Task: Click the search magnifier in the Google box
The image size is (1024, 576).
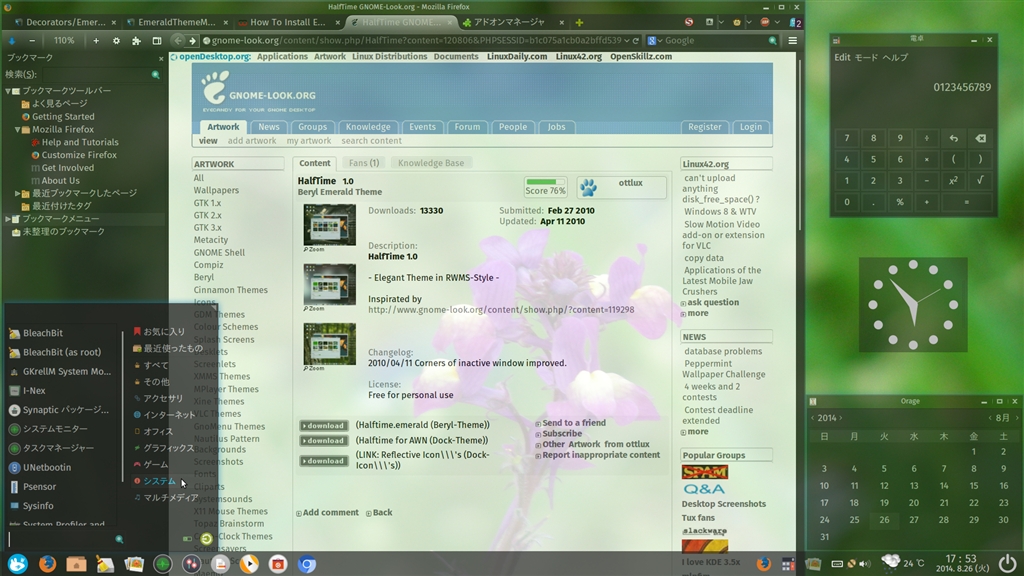Action: pos(773,40)
